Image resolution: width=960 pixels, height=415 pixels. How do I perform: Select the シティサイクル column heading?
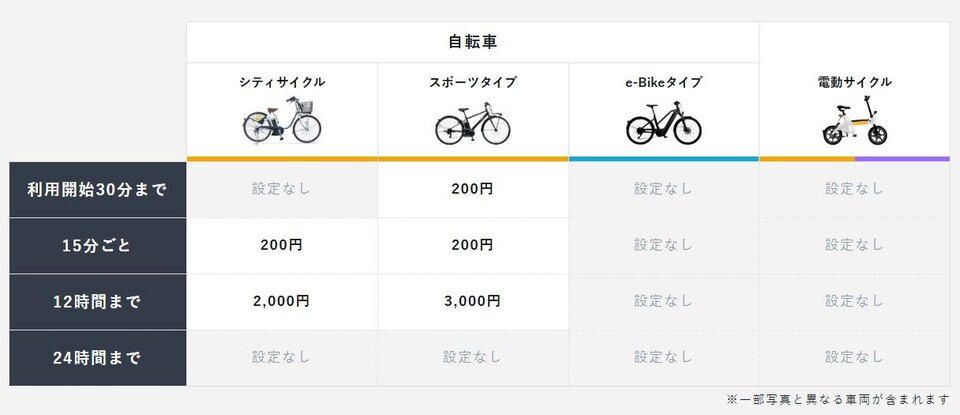[x=282, y=82]
